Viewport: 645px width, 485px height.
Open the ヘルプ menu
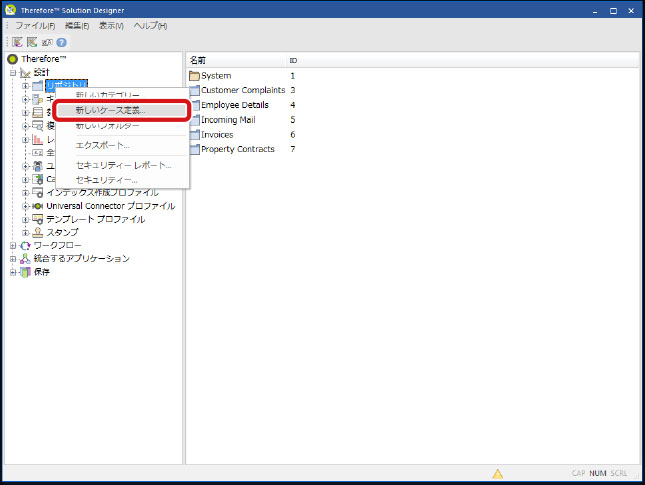[150, 25]
